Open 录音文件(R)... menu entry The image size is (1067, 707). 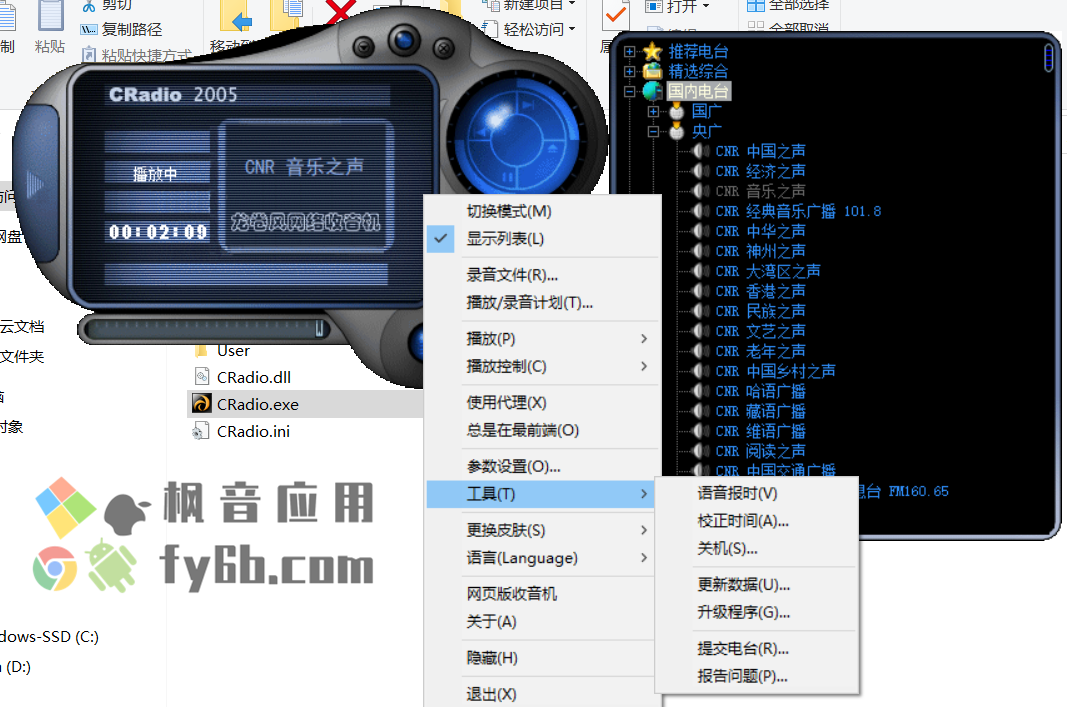pyautogui.click(x=542, y=275)
